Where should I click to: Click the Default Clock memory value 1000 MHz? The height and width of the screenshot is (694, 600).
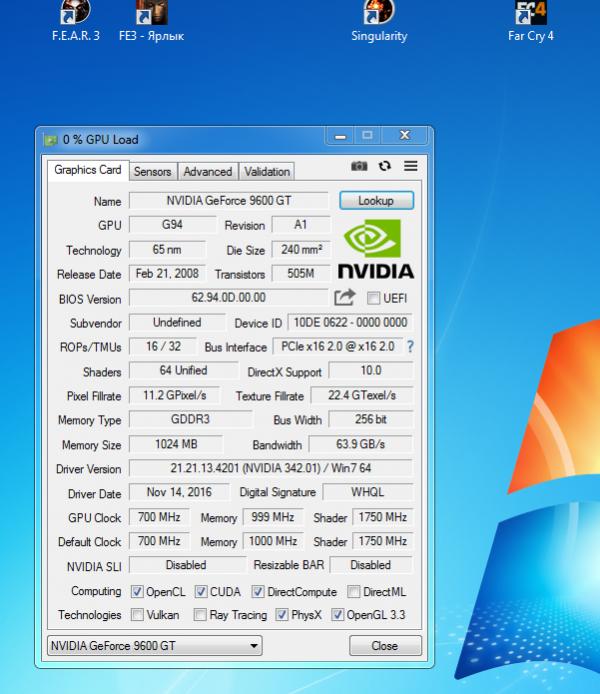coord(273,541)
